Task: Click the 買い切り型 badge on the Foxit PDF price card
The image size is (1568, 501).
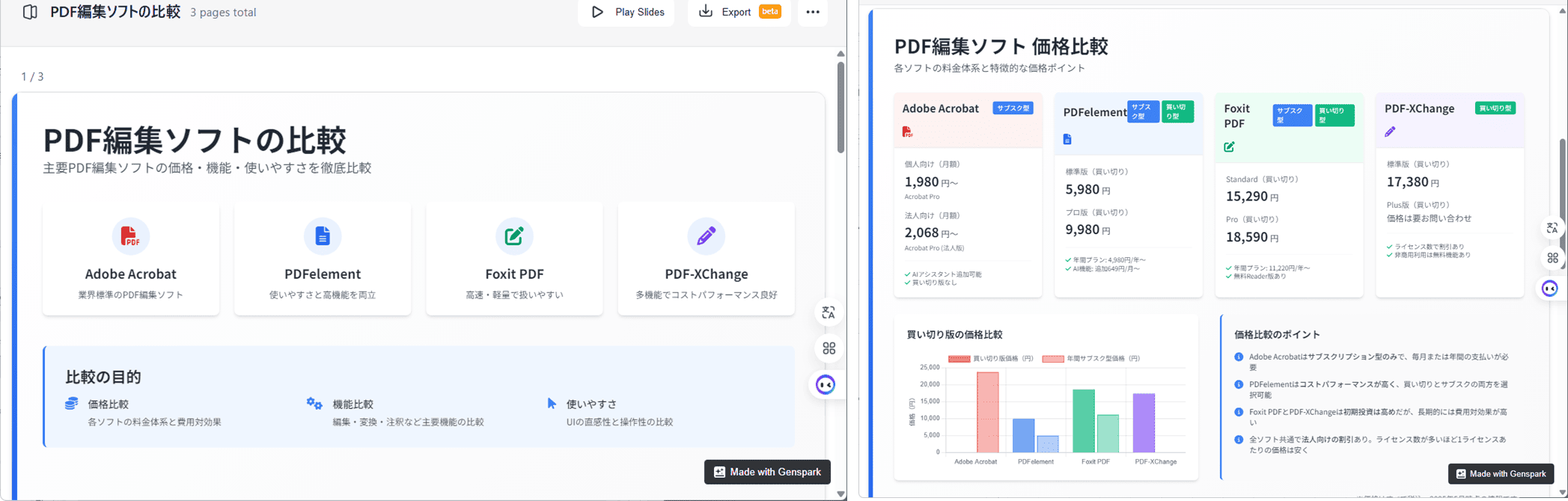Action: coord(1334,115)
